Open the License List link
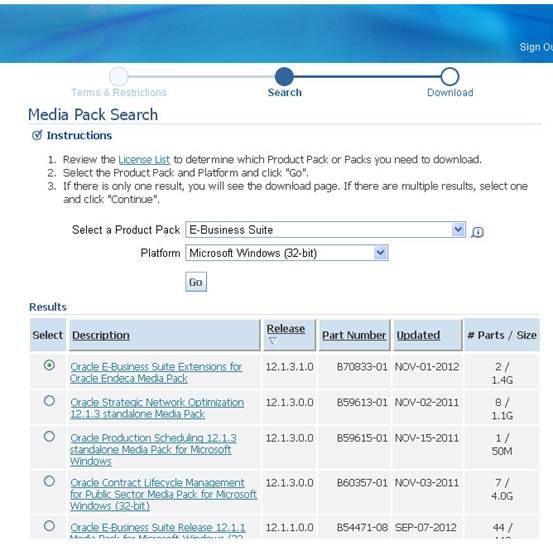This screenshot has width=553, height=551. point(144,159)
